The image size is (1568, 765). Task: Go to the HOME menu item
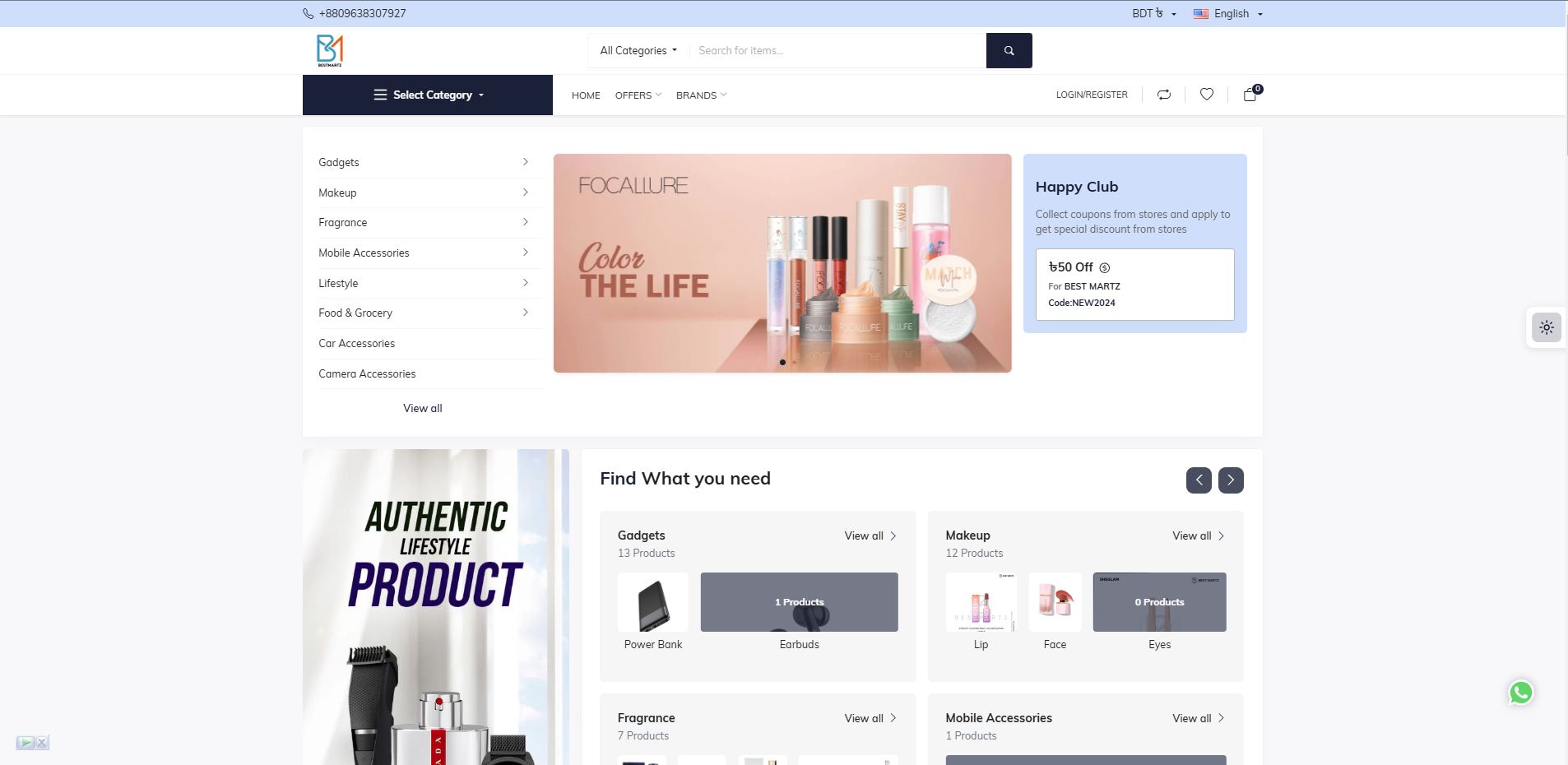[x=586, y=95]
